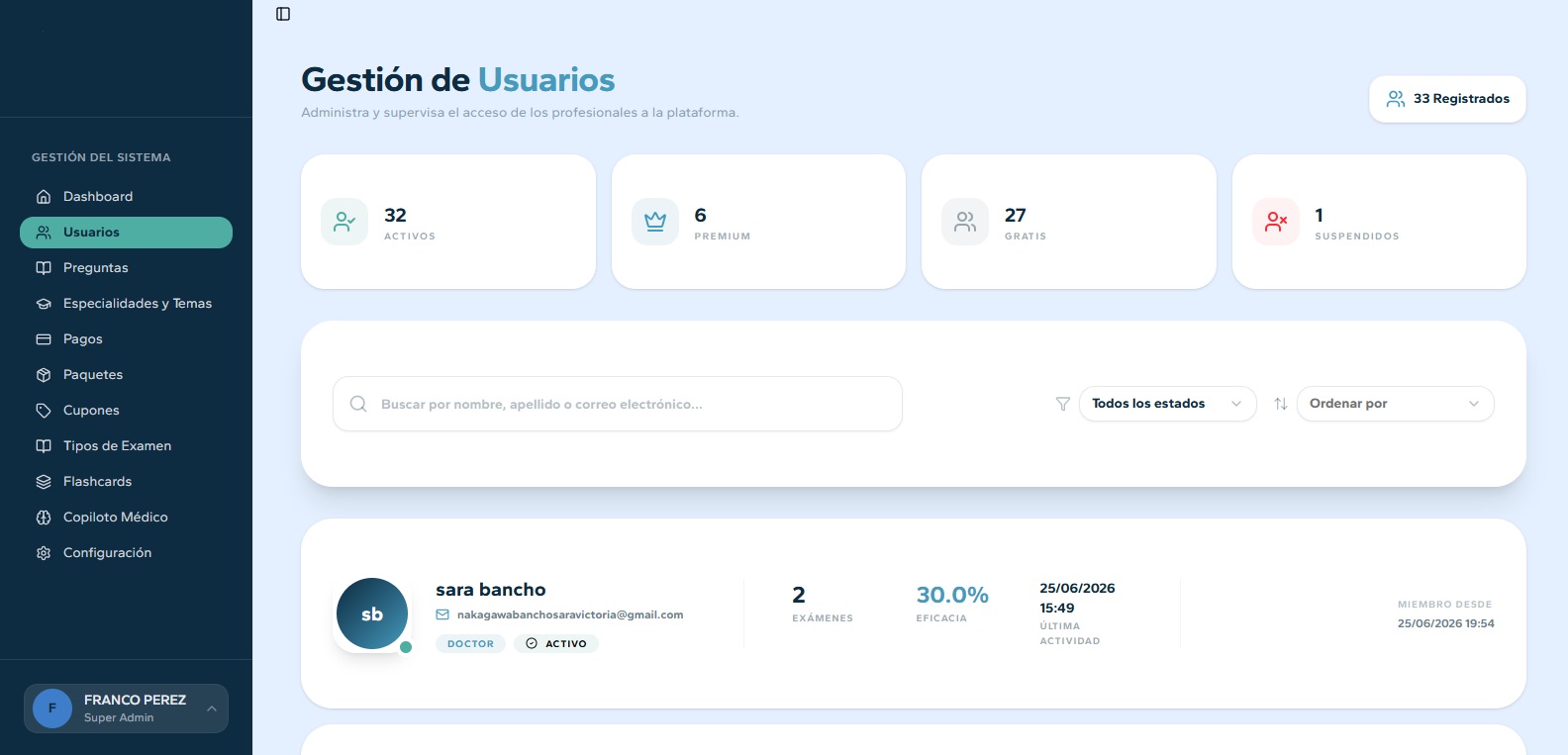This screenshot has height=755, width=1568.
Task: Click the 27 Gratis stat card
Action: pos(1069,222)
